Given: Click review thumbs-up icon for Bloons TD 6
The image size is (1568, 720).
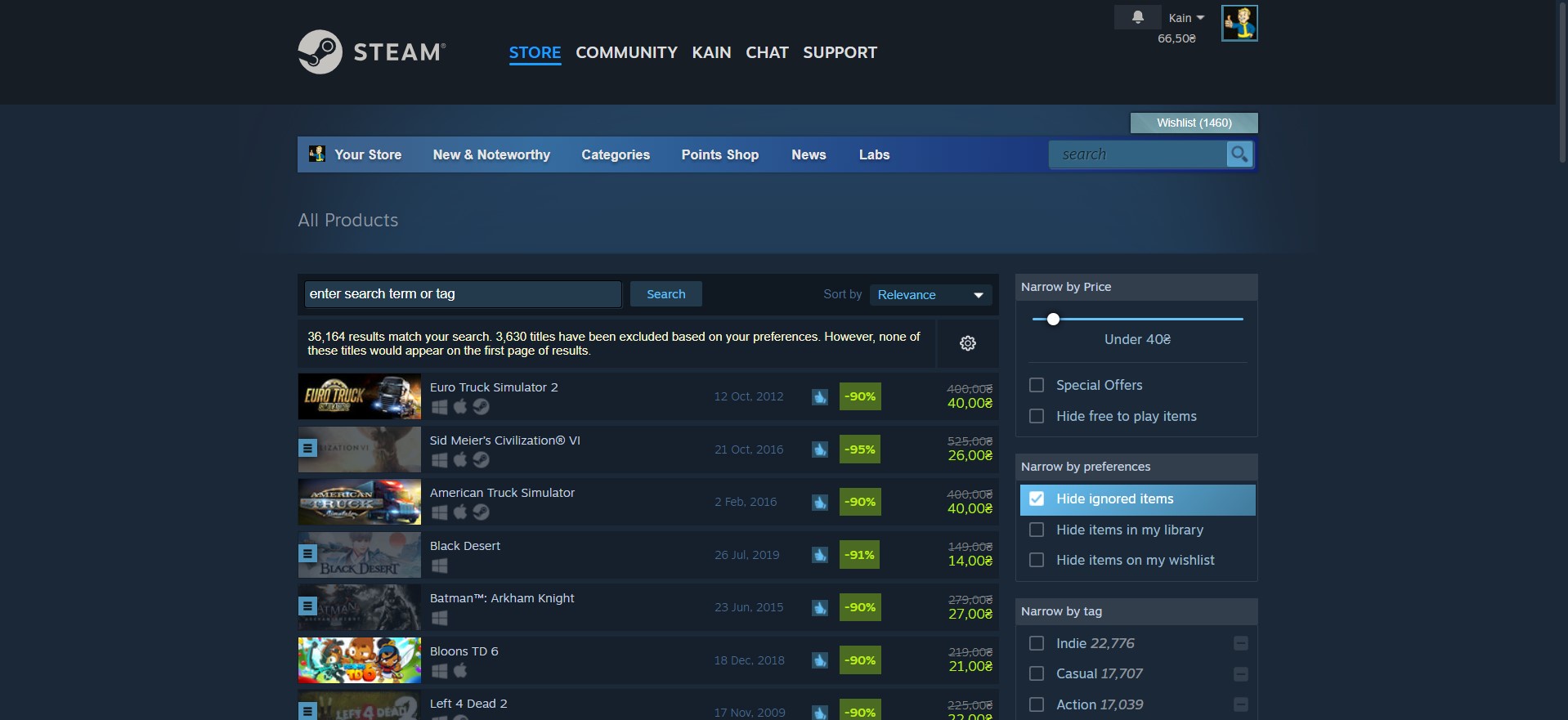Looking at the screenshot, I should pos(820,660).
